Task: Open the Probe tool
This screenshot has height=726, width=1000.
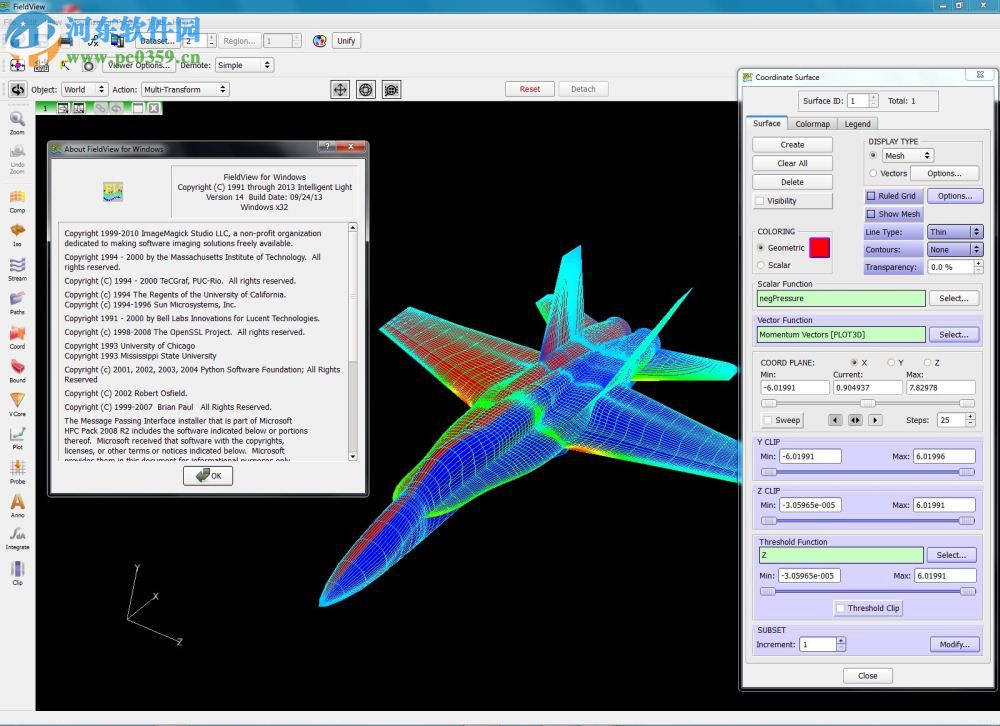Action: click(x=17, y=471)
